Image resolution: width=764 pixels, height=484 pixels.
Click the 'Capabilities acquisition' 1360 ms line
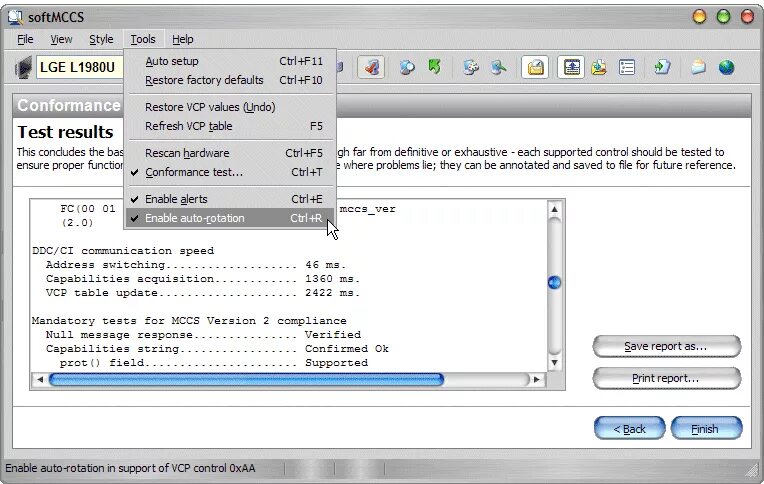[203, 279]
